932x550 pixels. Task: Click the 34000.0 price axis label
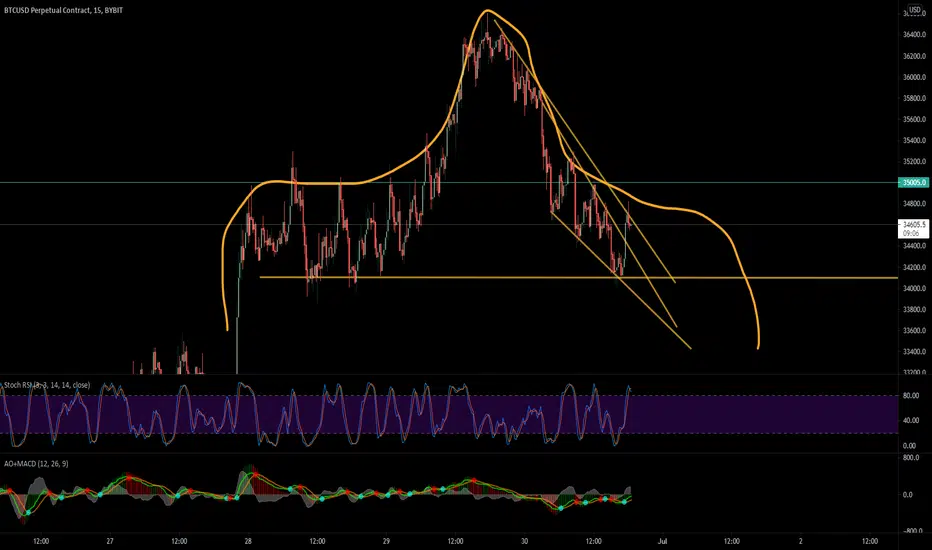point(914,288)
